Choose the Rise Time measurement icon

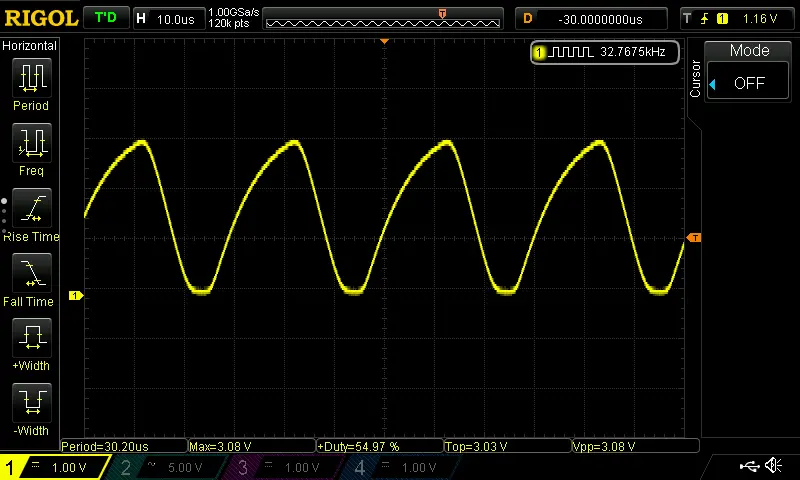(x=31, y=209)
